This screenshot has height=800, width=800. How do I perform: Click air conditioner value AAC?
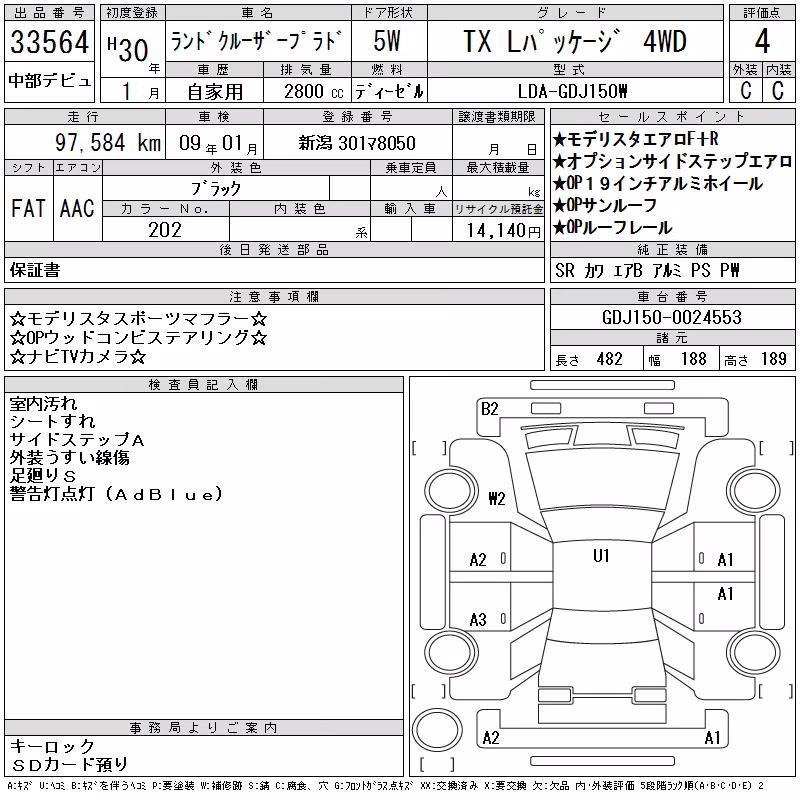[77, 209]
